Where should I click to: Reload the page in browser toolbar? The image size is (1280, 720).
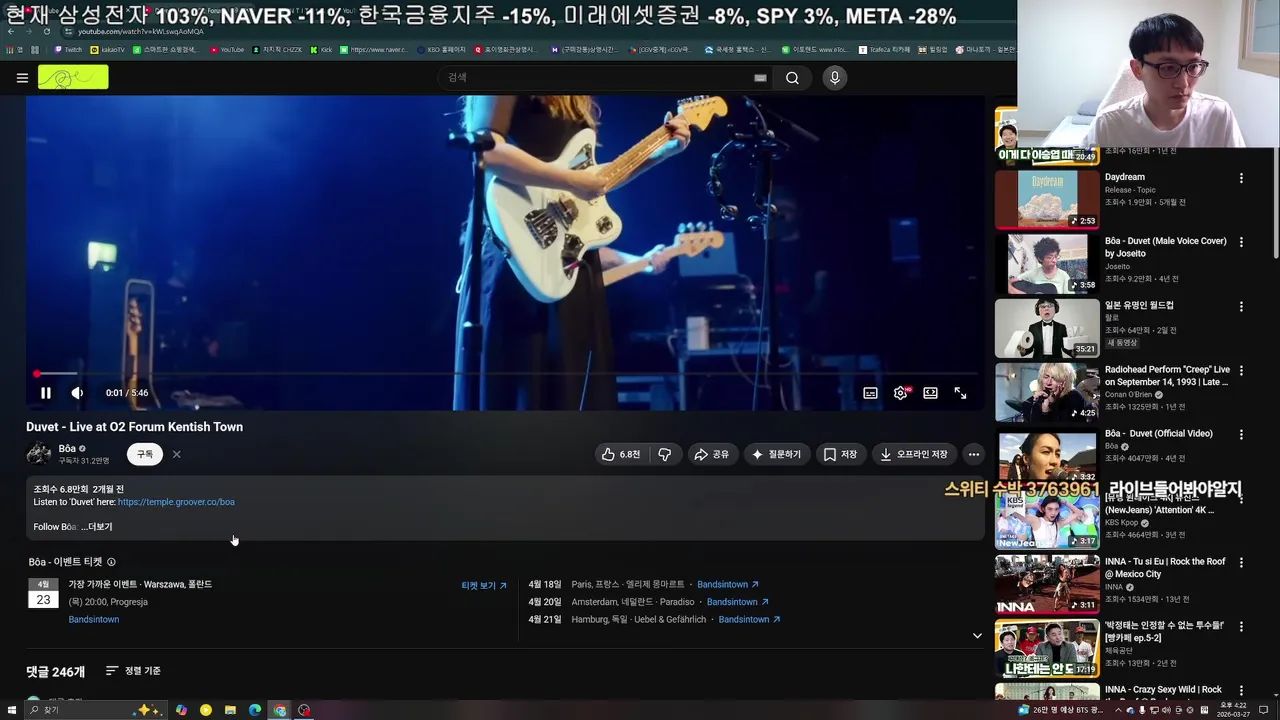tap(46, 31)
